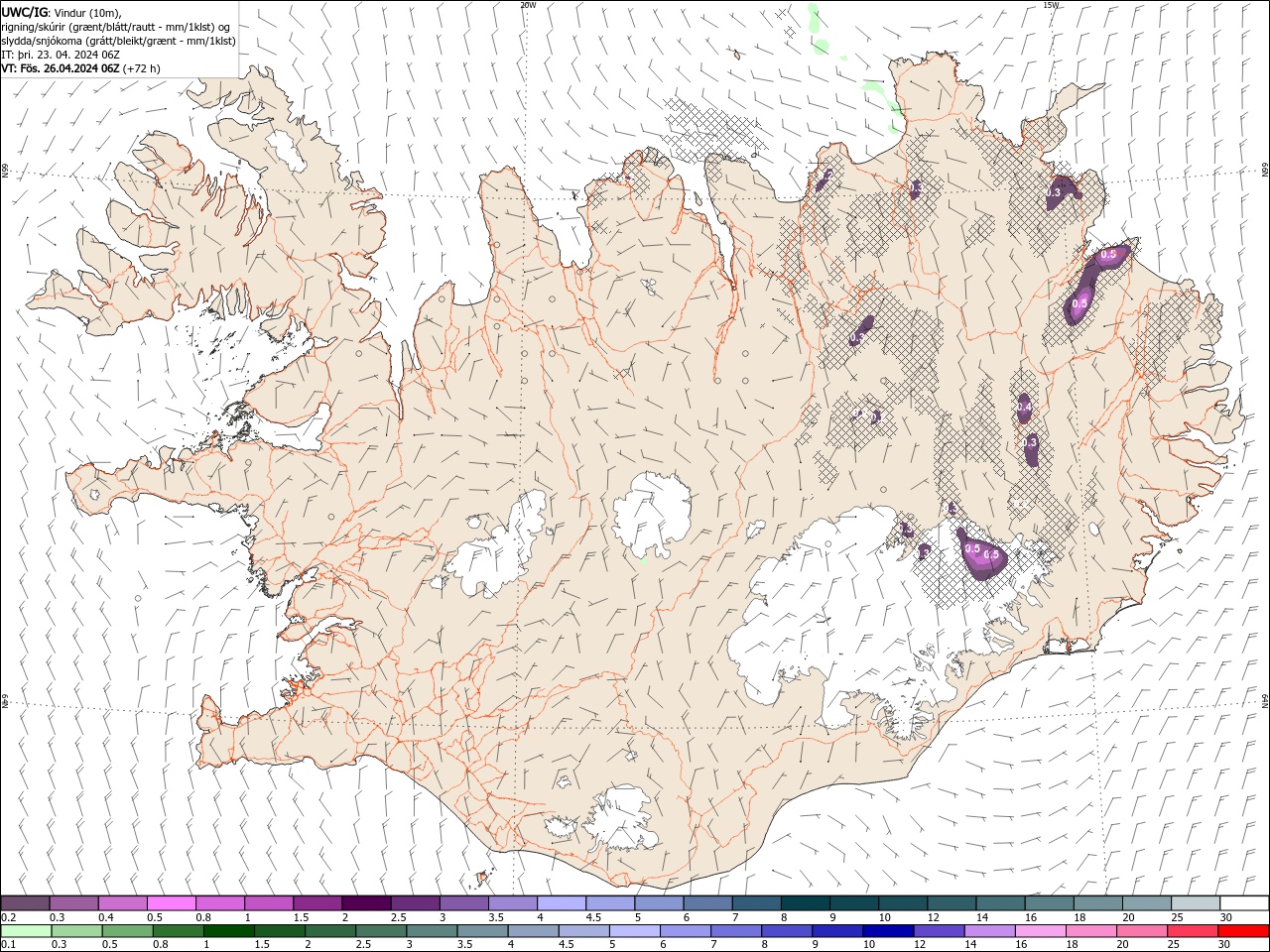
Task: Select the green 1.5 swatch in lower legend row
Action: 279,931
